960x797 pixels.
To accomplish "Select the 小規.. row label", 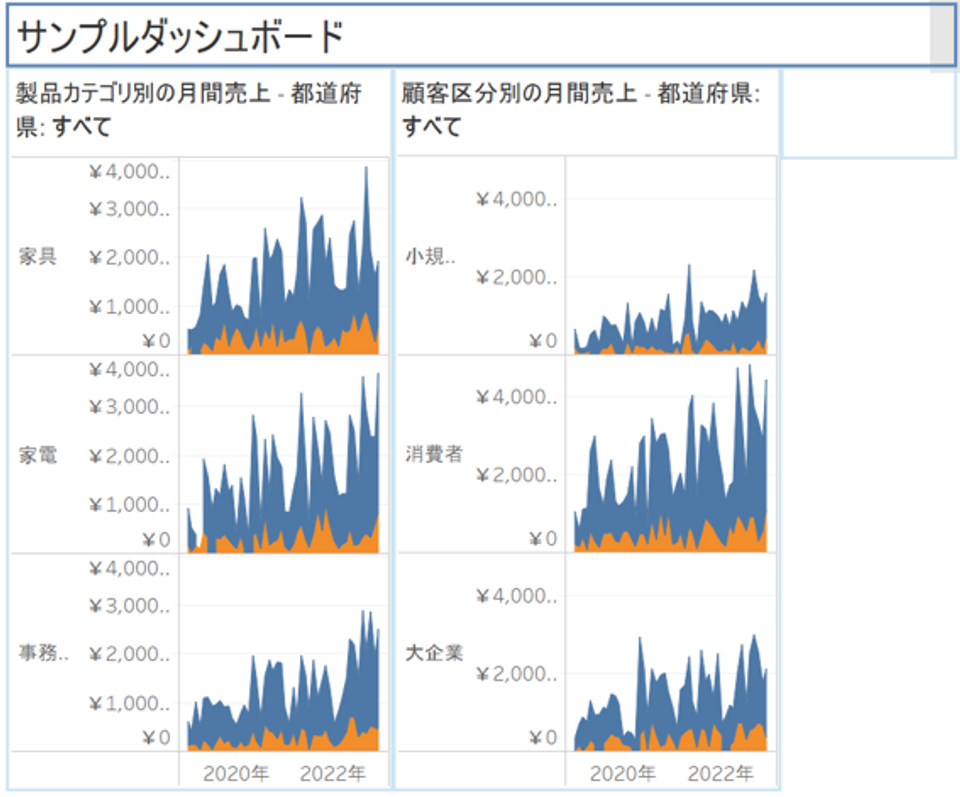I will pos(430,256).
